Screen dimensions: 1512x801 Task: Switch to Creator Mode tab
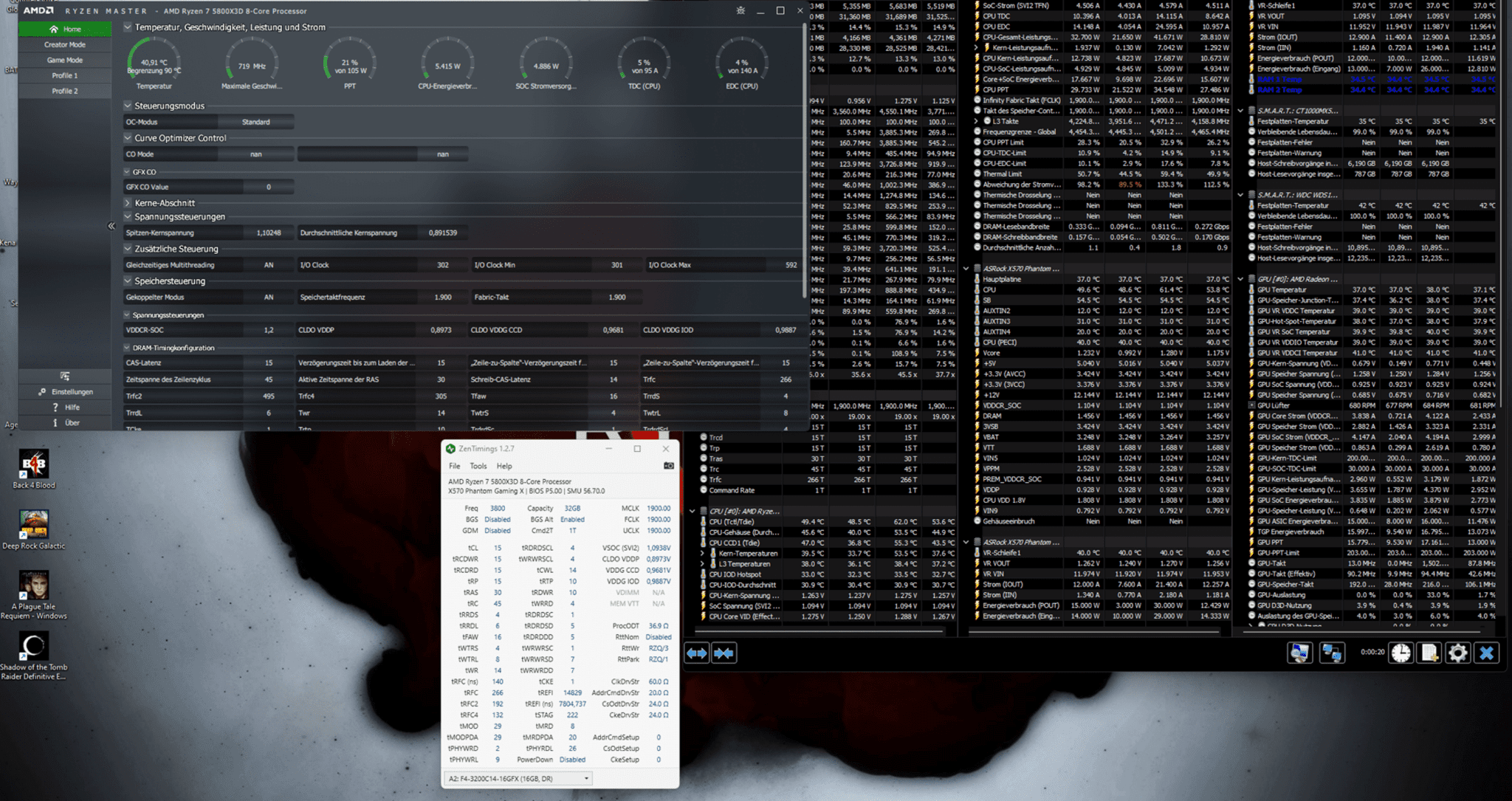pos(65,45)
